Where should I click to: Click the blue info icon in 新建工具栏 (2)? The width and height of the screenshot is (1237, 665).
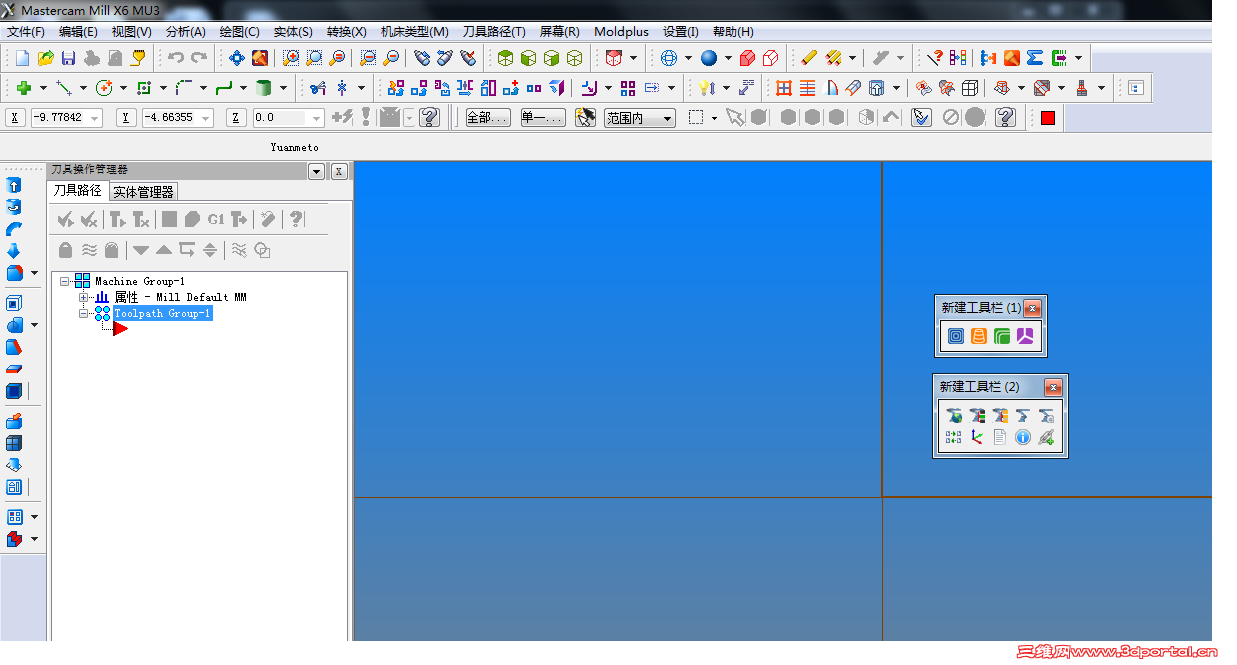[x=1023, y=437]
